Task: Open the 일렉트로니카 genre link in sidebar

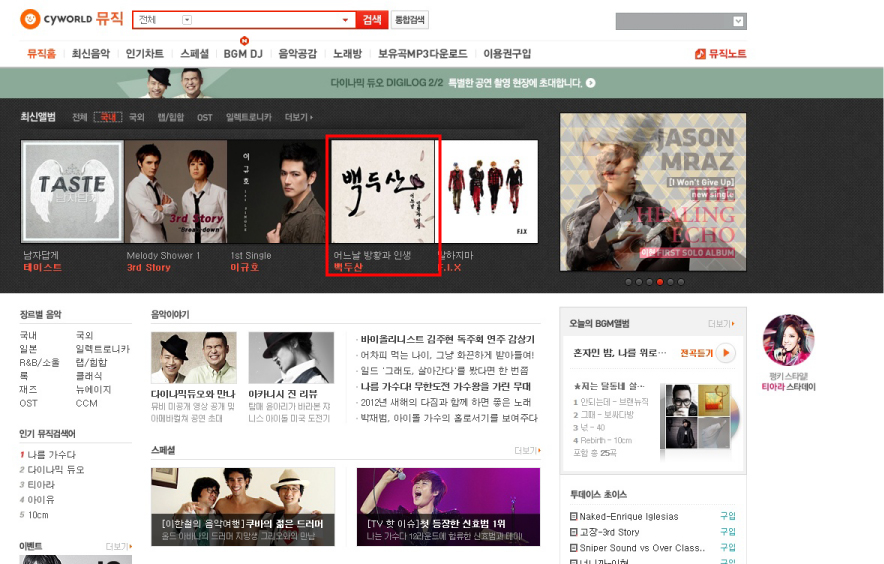Action: point(103,349)
